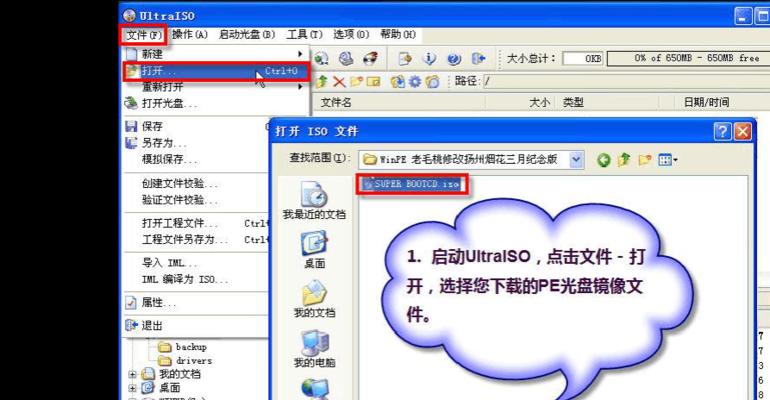The image size is (770, 400).
Task: Open the 查找范围 folder dropdown
Action: click(576, 160)
